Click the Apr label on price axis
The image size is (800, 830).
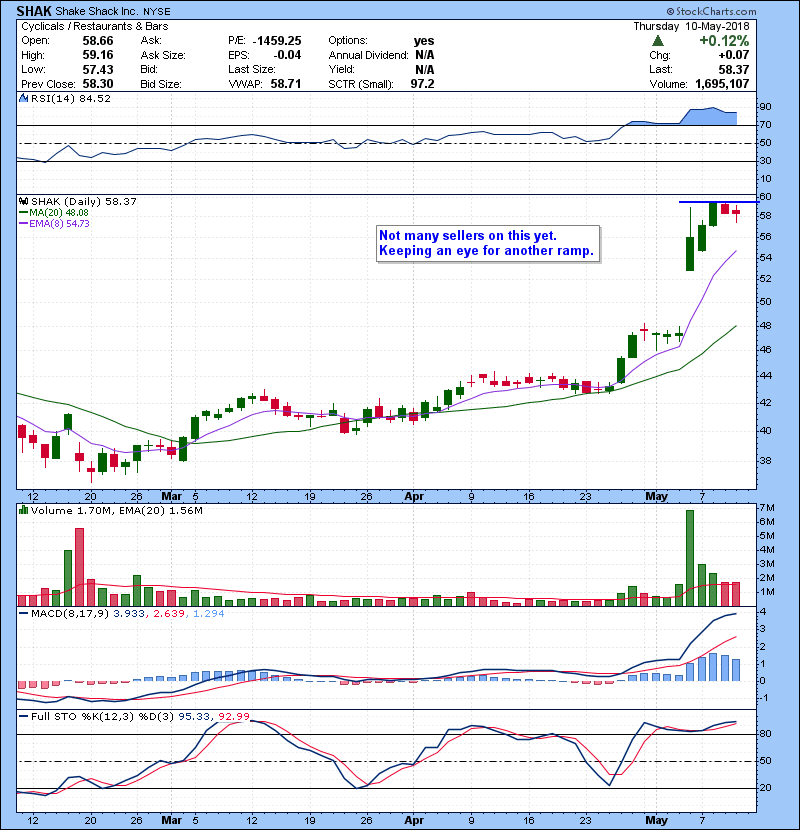tap(414, 497)
